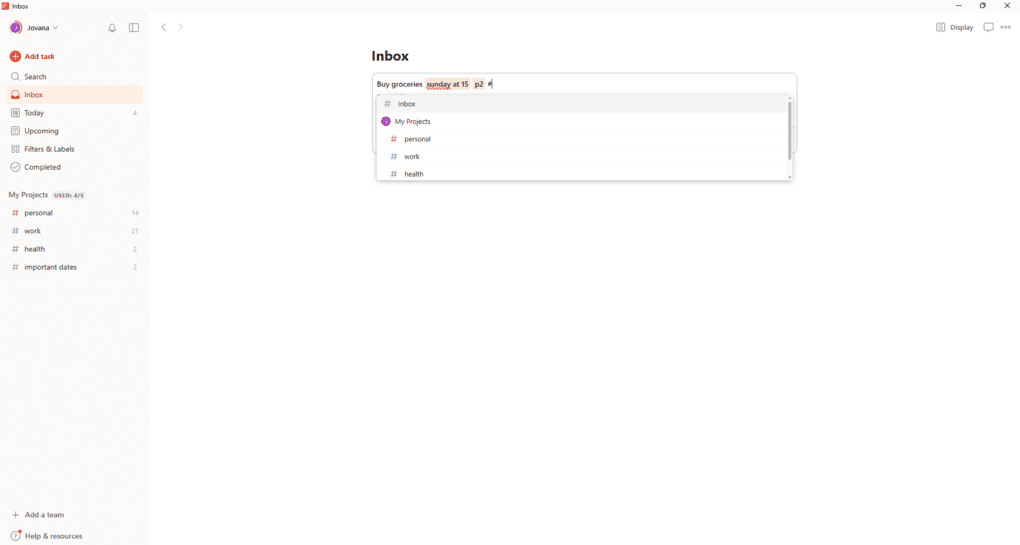Image resolution: width=1020 pixels, height=545 pixels.
Task: Choose Inbox in the project suggestion list
Action: (x=582, y=104)
